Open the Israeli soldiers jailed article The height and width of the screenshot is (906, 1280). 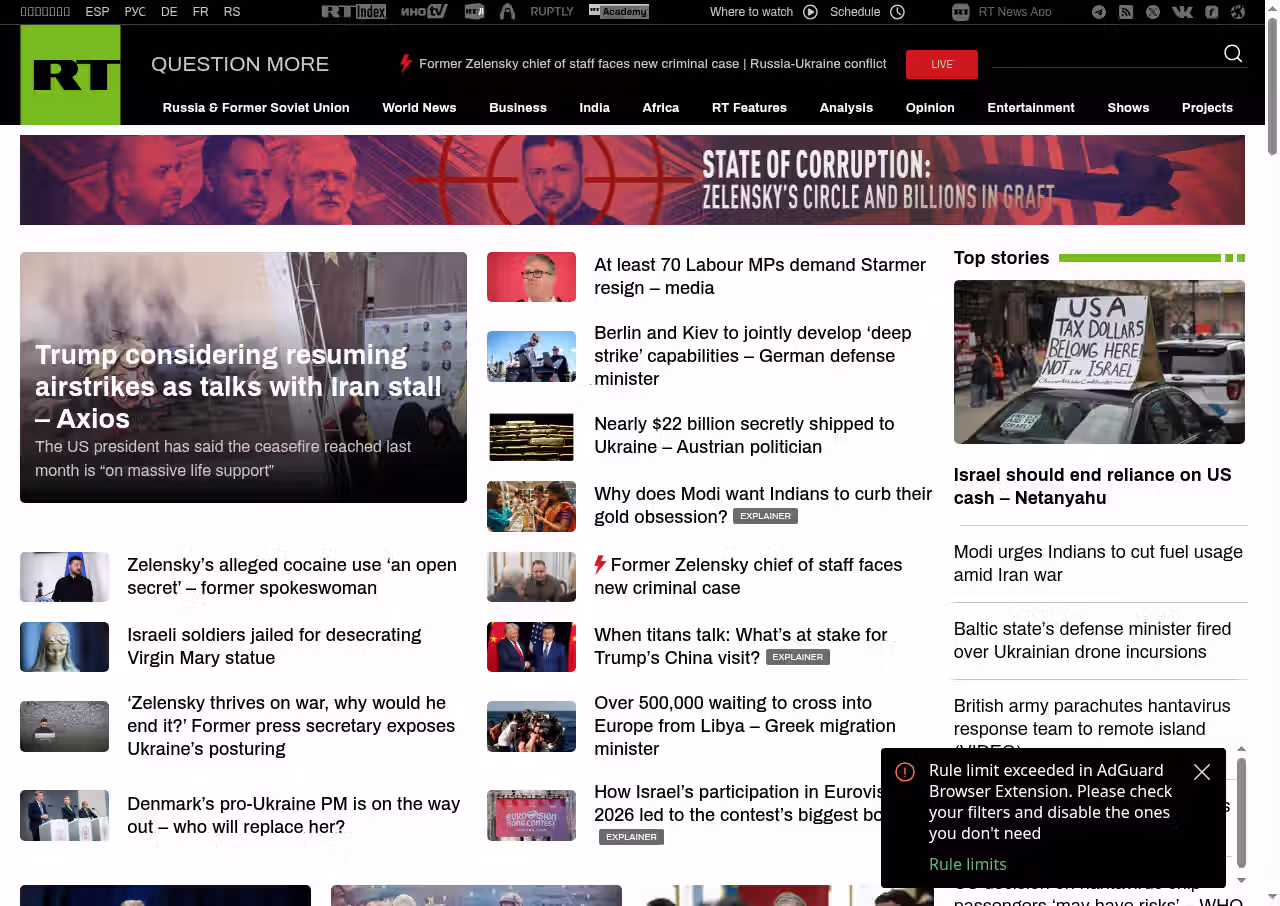274,646
